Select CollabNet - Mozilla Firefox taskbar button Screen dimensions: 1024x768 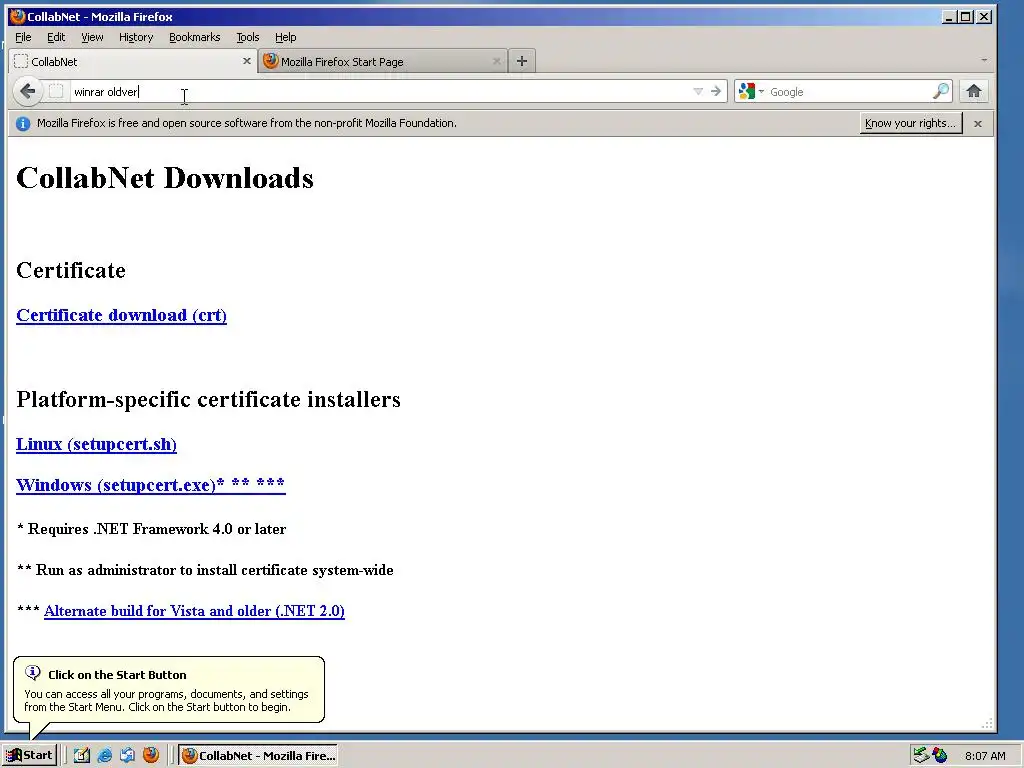259,756
